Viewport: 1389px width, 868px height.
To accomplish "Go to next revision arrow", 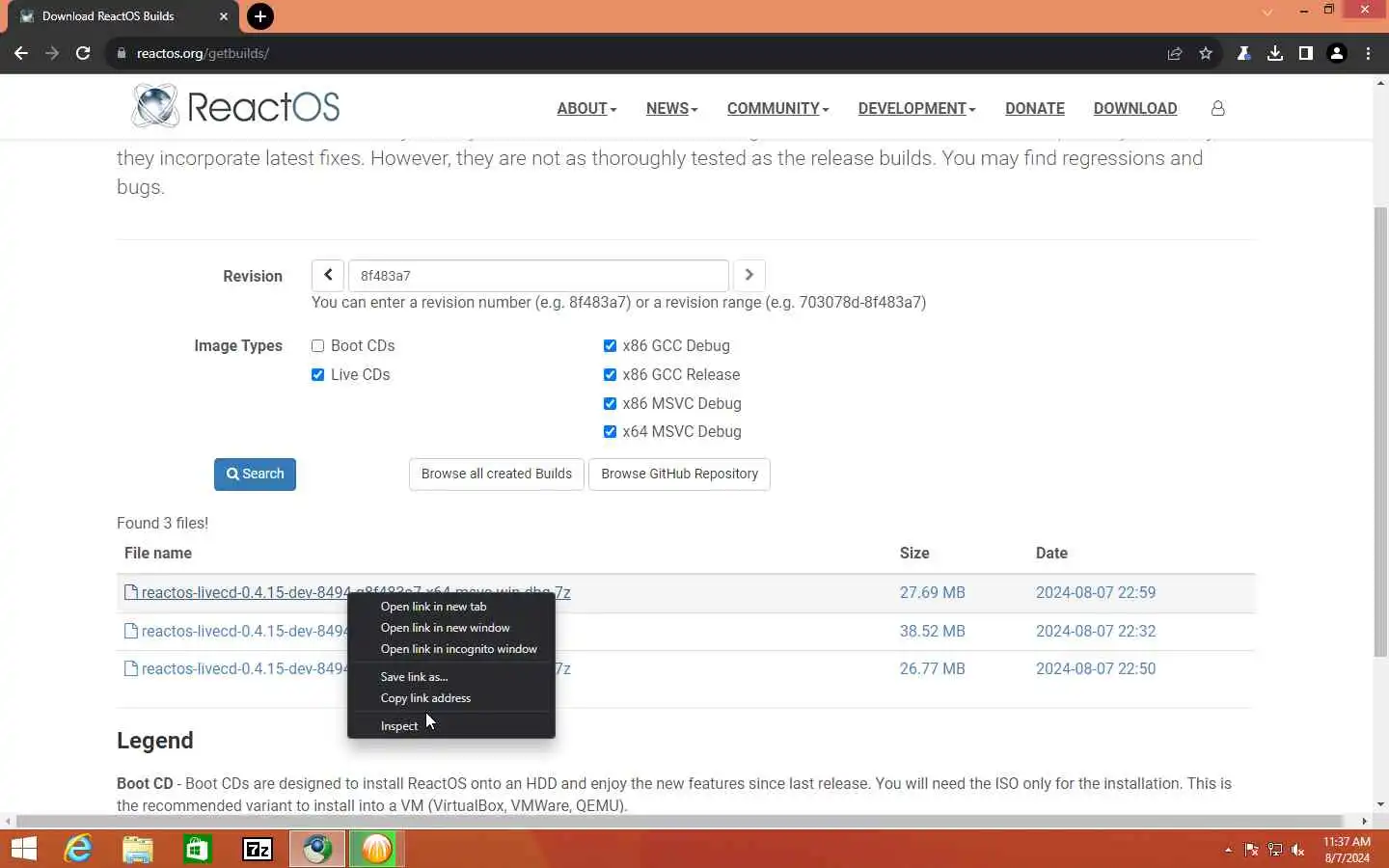I will (749, 275).
